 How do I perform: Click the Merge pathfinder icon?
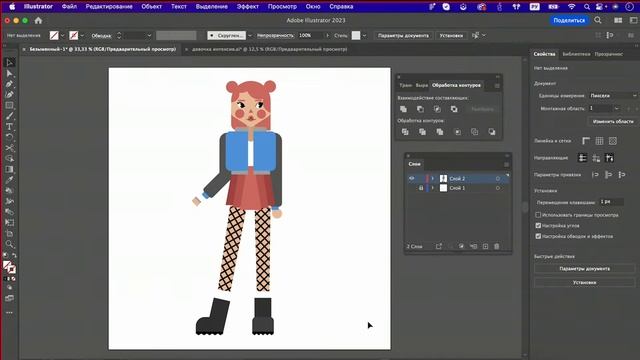click(440, 132)
